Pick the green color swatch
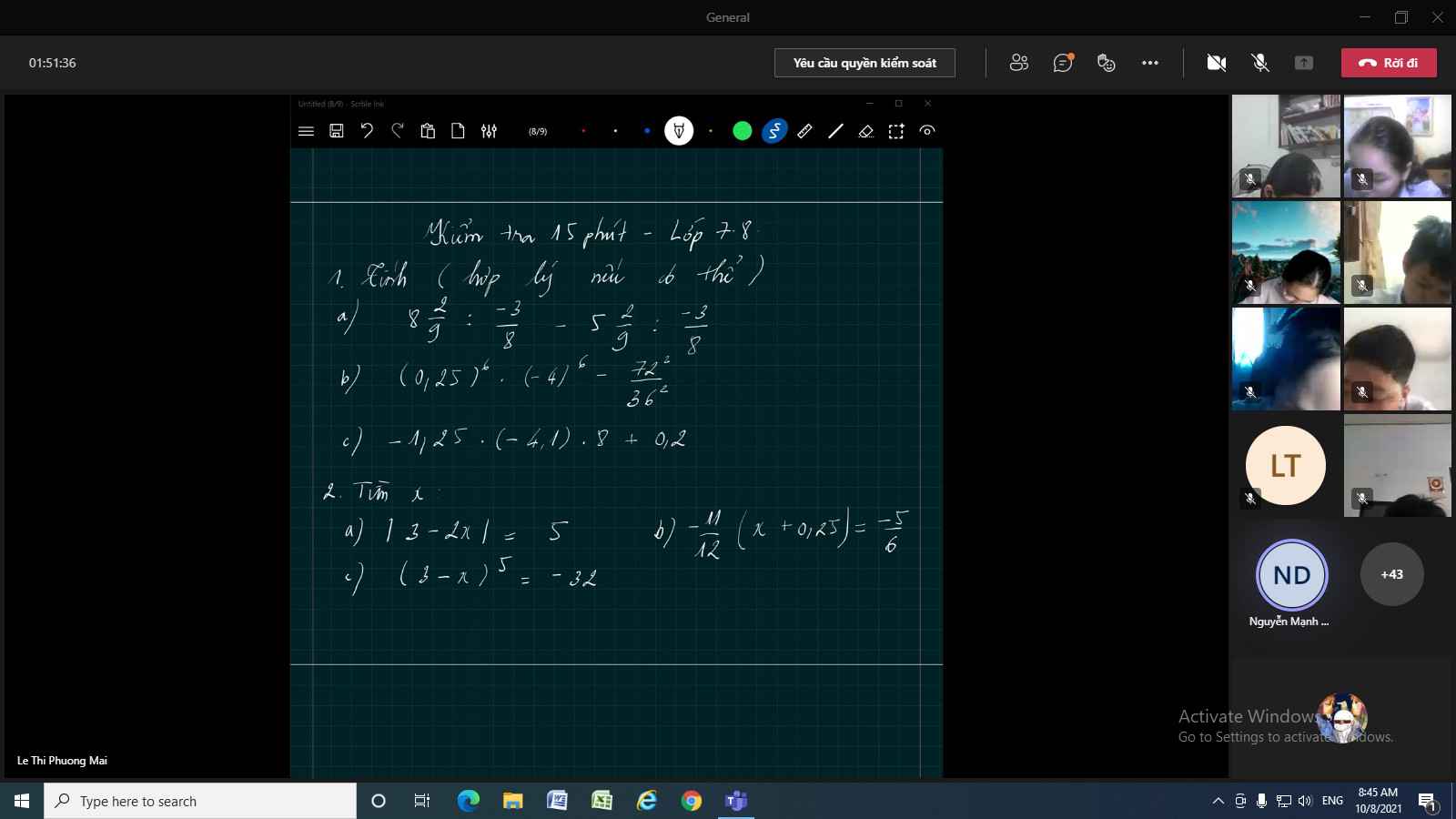The height and width of the screenshot is (819, 1456). (743, 131)
